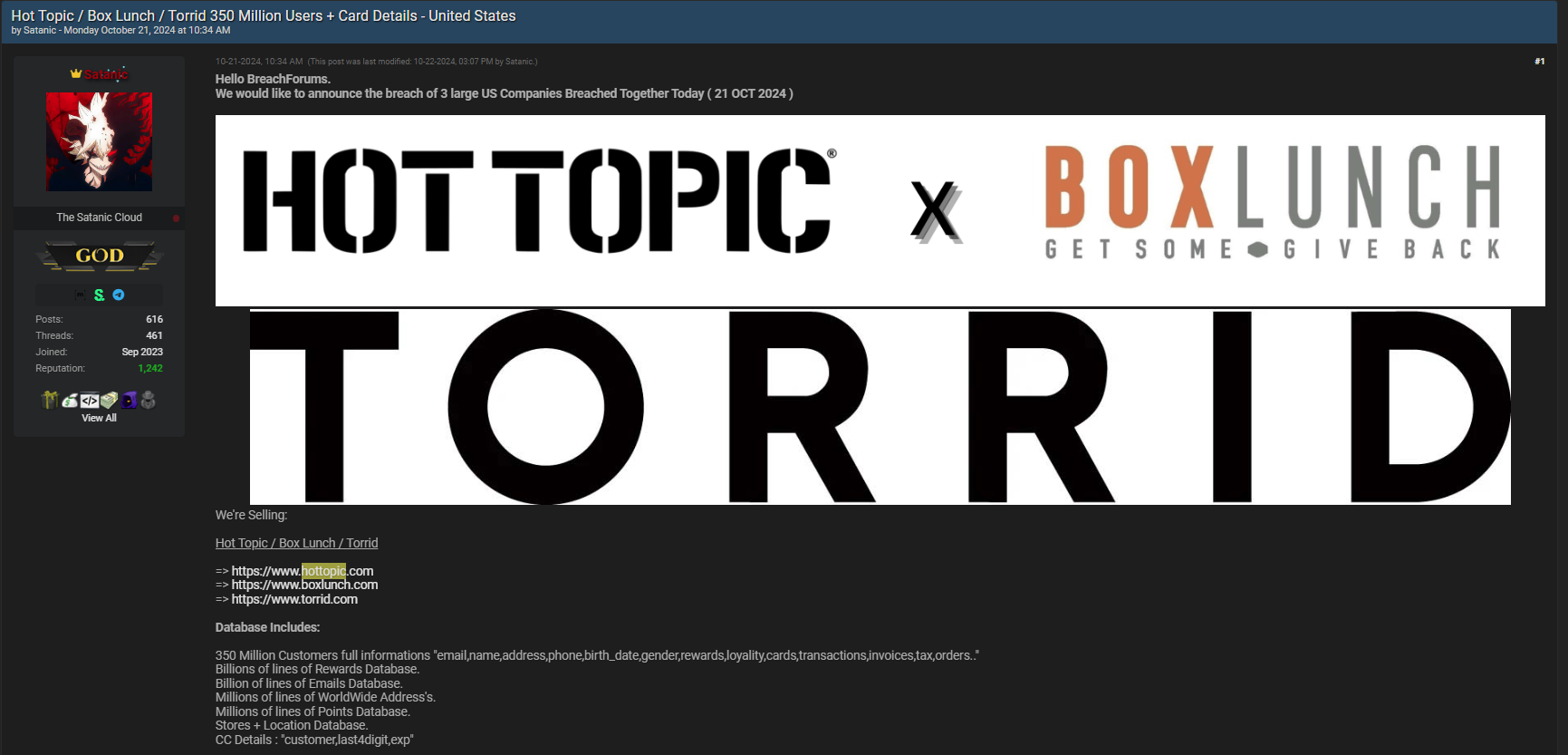Click the red offline status dot
The image size is (1568, 755).
(x=176, y=218)
